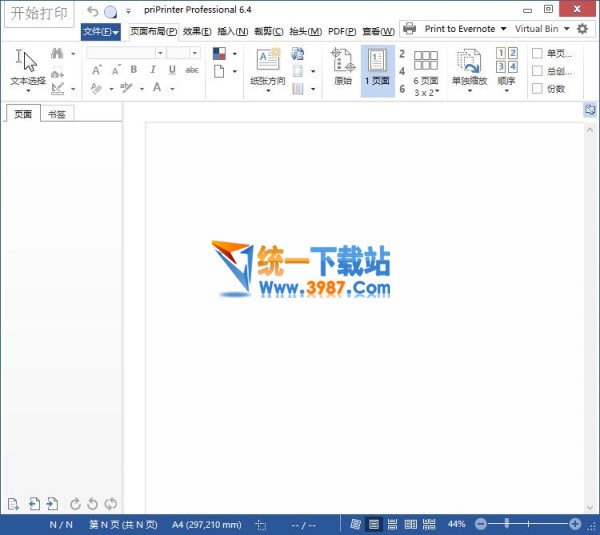600x535 pixels.
Task: Click the binoculars find icon
Action: coord(57,53)
